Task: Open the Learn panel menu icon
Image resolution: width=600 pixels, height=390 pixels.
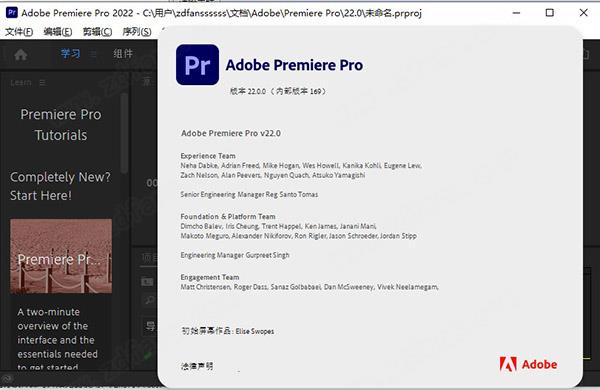Action: click(x=42, y=83)
